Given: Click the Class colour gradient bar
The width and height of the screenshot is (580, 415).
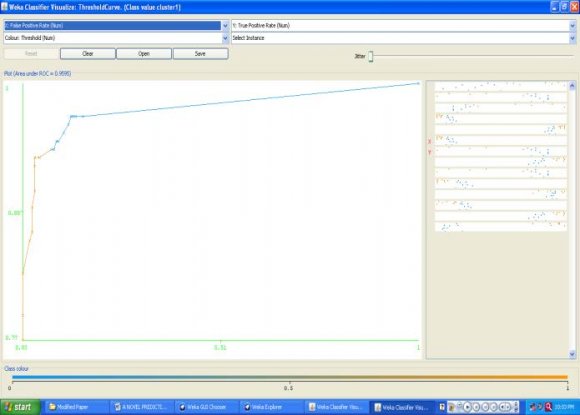Looking at the screenshot, I should pos(290,378).
